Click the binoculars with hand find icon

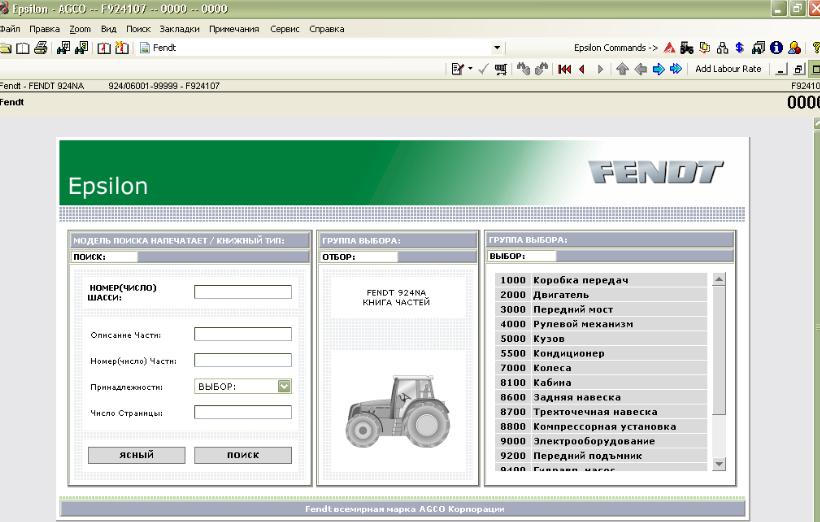tap(523, 69)
